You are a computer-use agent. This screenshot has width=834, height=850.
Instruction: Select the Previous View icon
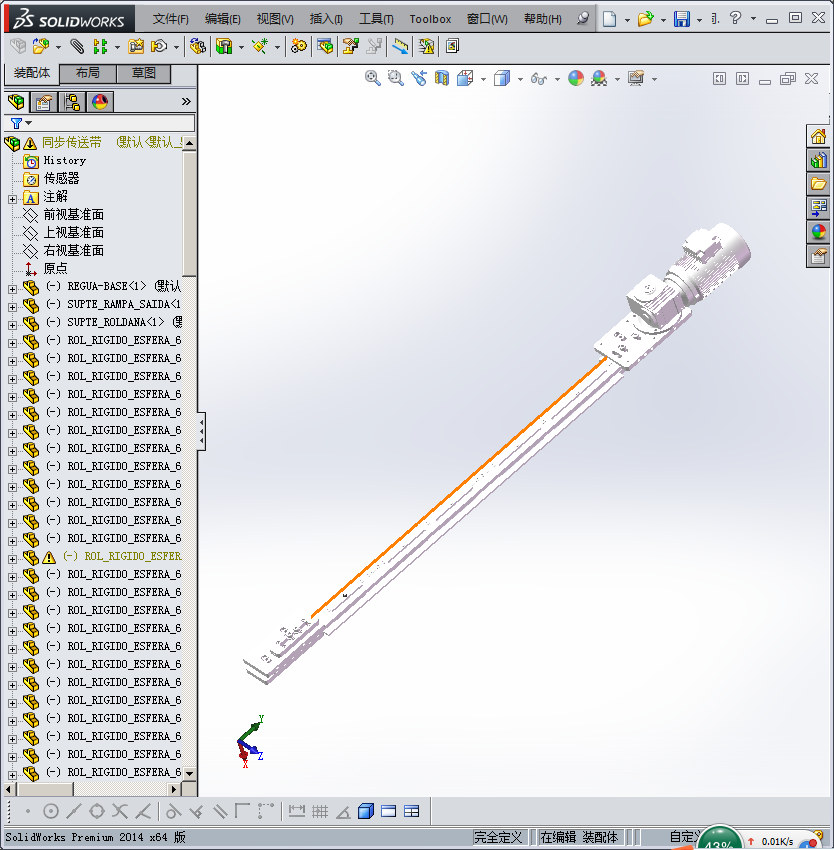(x=419, y=79)
